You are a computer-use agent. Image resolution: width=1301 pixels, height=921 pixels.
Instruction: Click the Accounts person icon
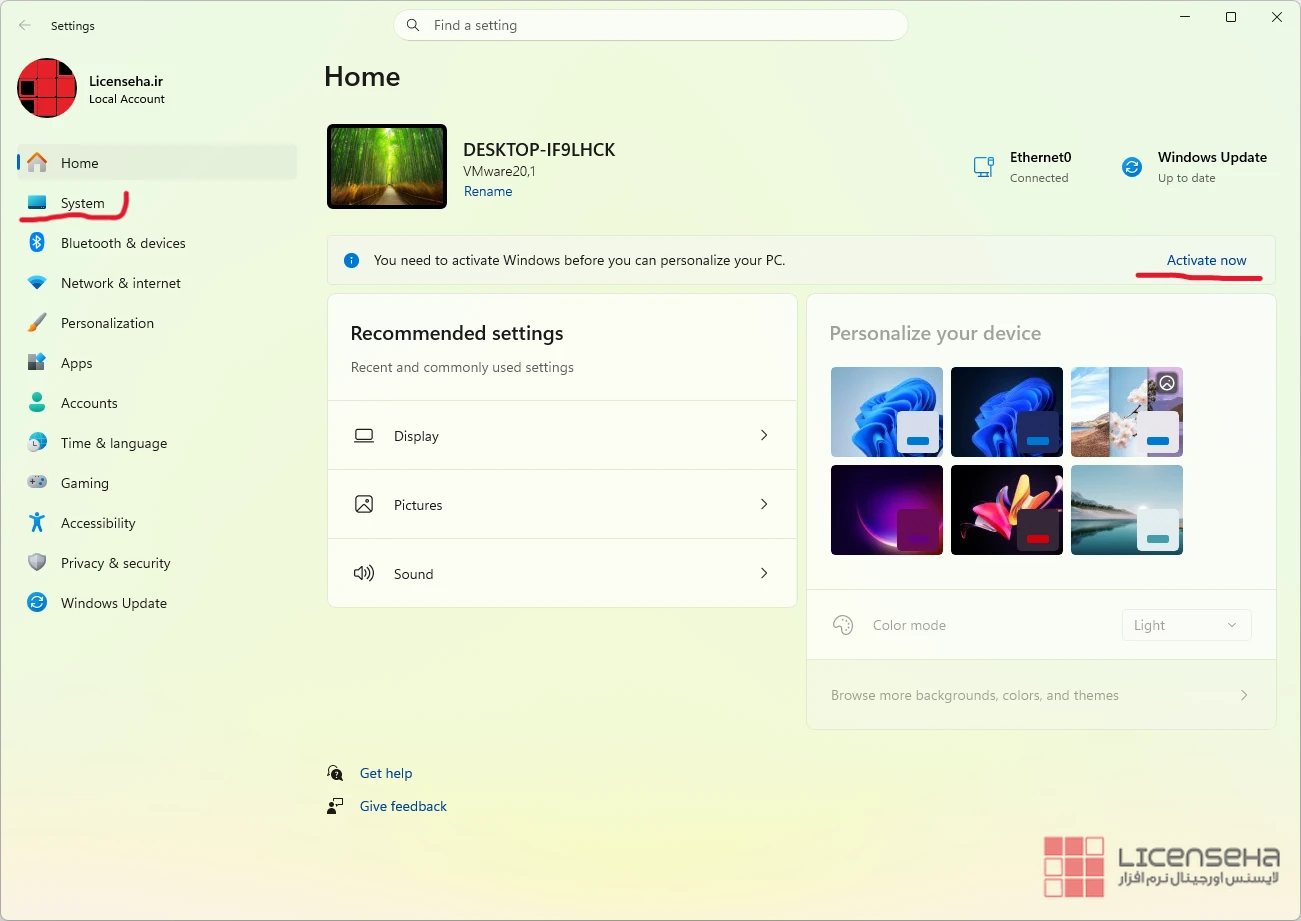pyautogui.click(x=37, y=403)
